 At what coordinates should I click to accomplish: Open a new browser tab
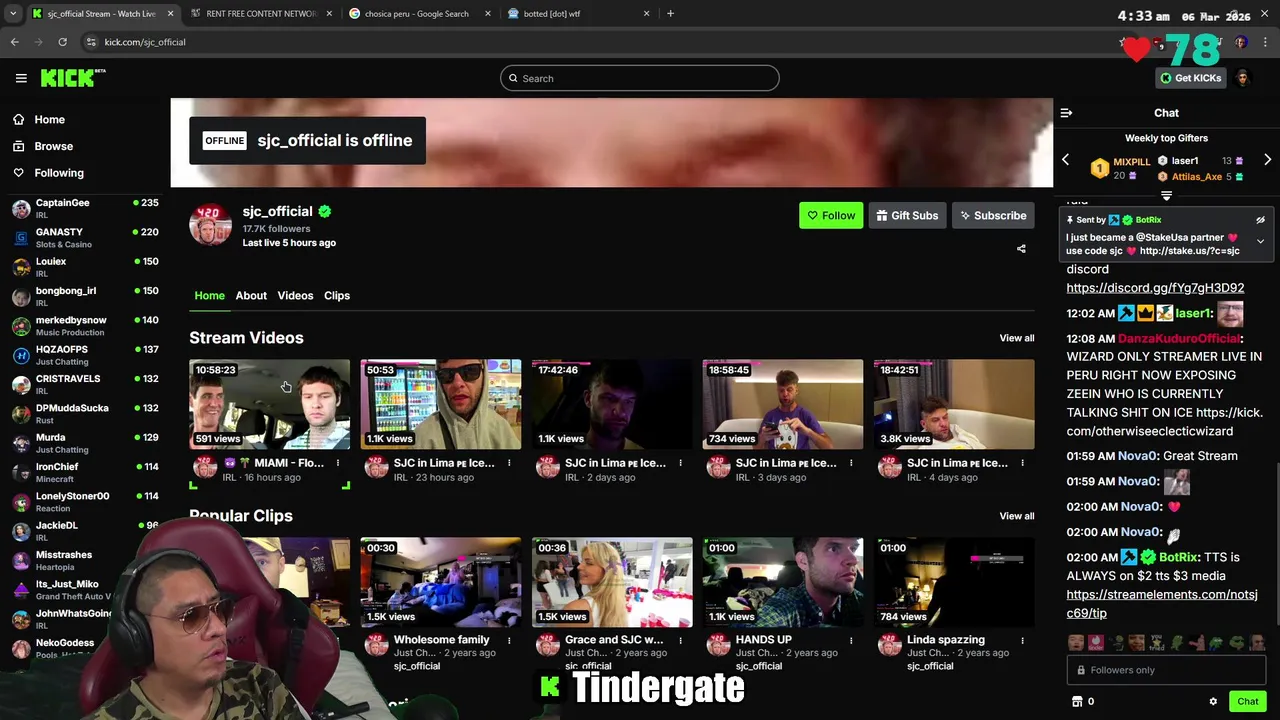coord(670,14)
